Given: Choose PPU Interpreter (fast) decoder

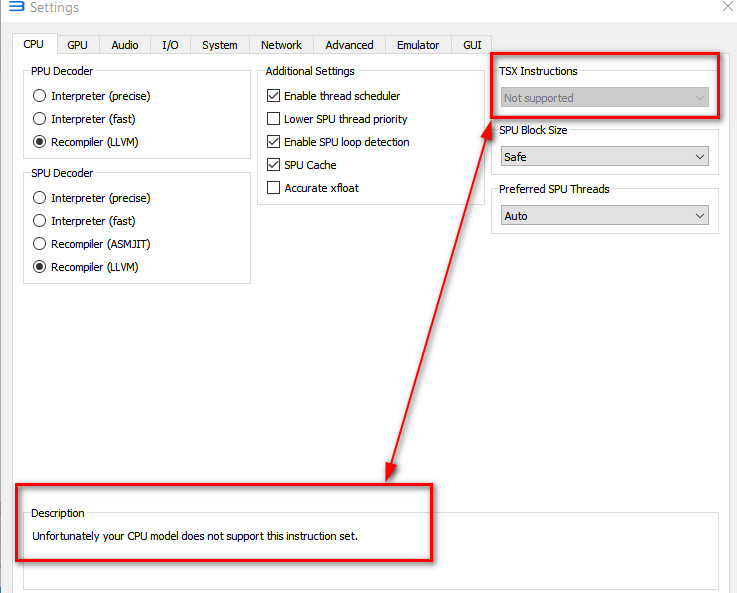Looking at the screenshot, I should click(40, 119).
